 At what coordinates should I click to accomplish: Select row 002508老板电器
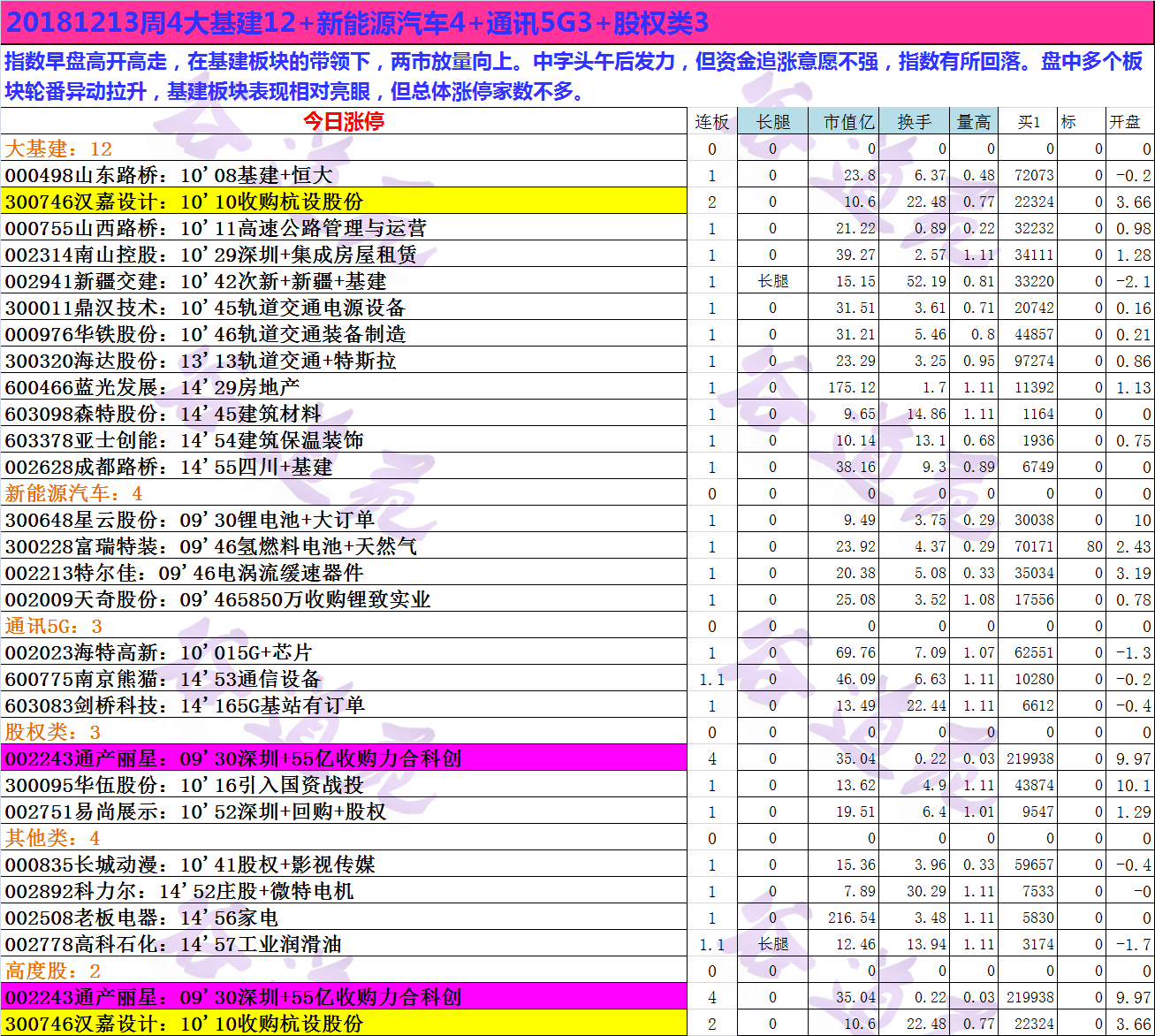[x=344, y=917]
